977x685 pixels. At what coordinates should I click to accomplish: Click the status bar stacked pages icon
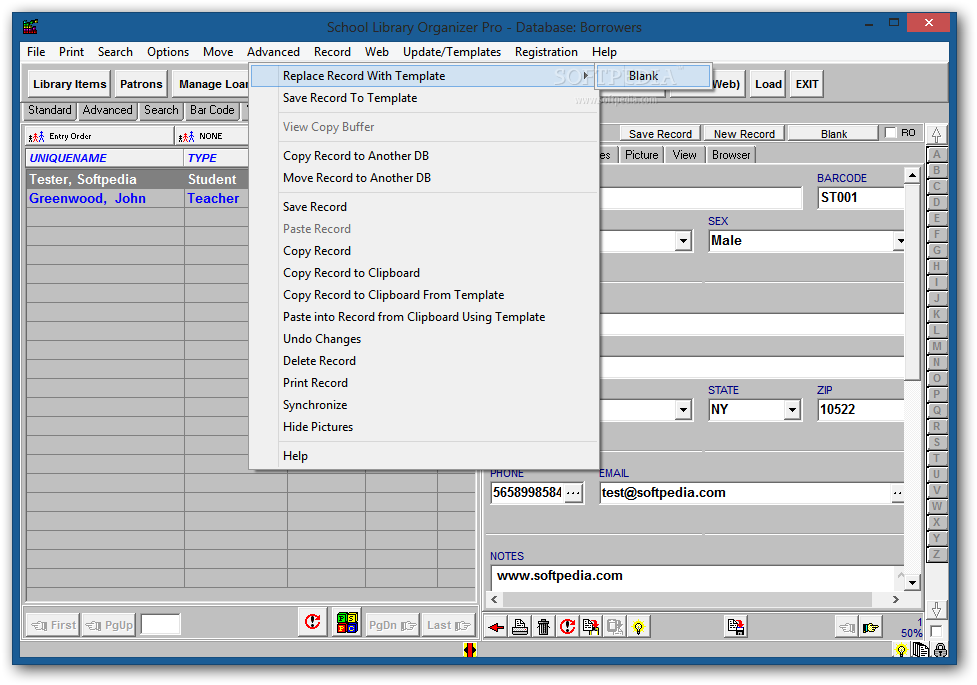920,650
